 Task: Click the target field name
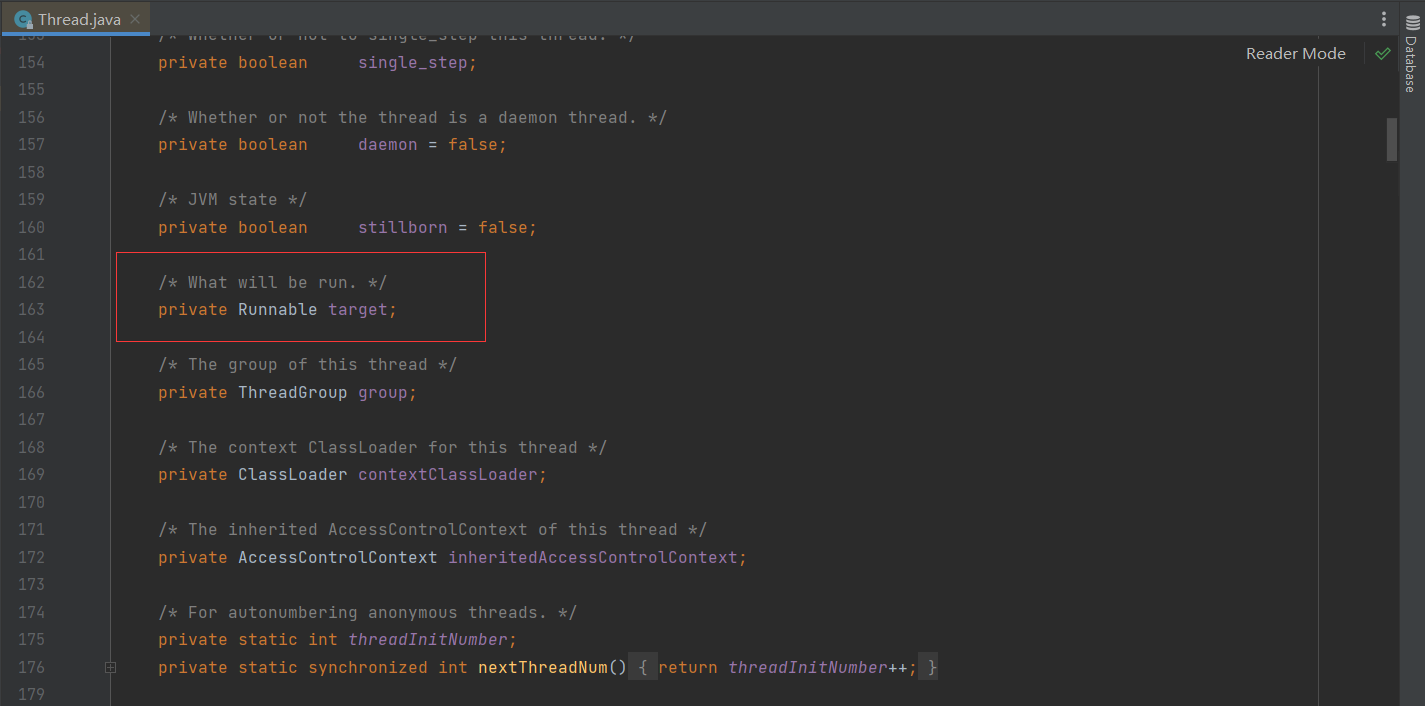358,310
